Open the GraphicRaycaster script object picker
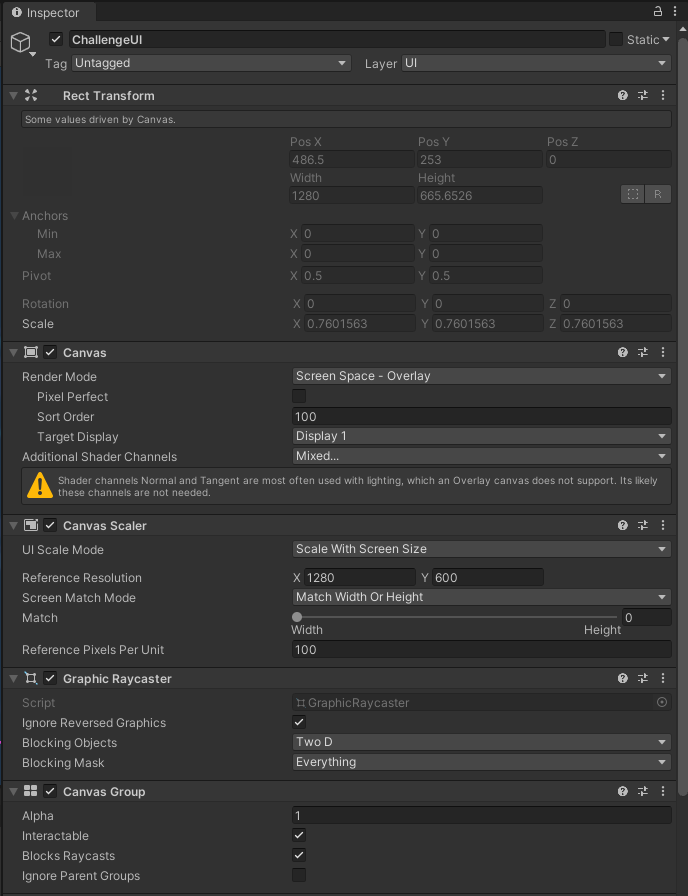This screenshot has height=896, width=688. 661,702
